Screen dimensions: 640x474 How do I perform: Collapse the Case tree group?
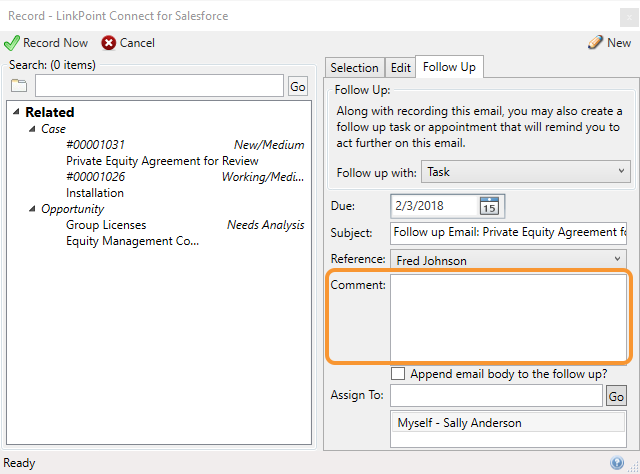pyautogui.click(x=32, y=129)
